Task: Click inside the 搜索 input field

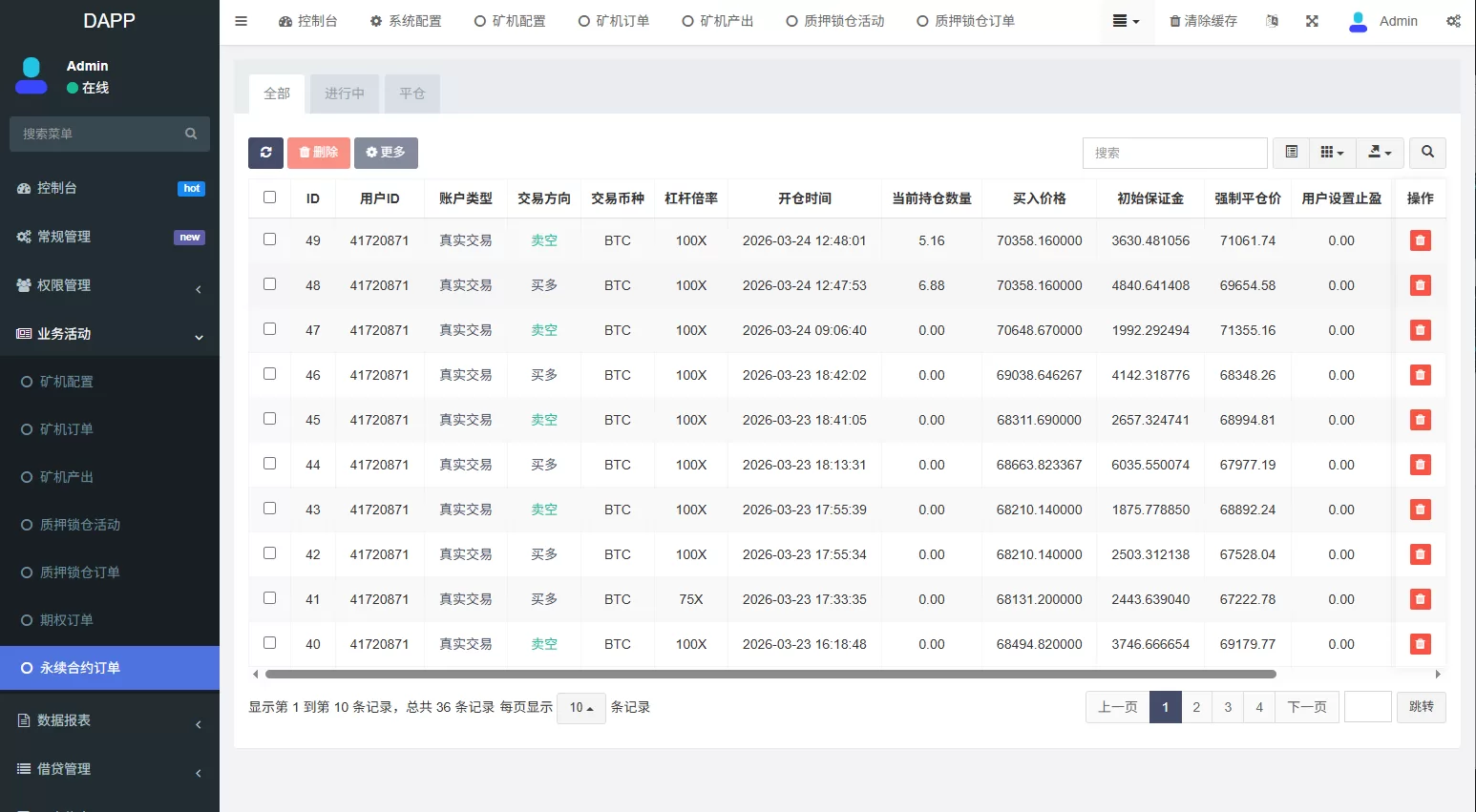Action: pyautogui.click(x=1174, y=153)
